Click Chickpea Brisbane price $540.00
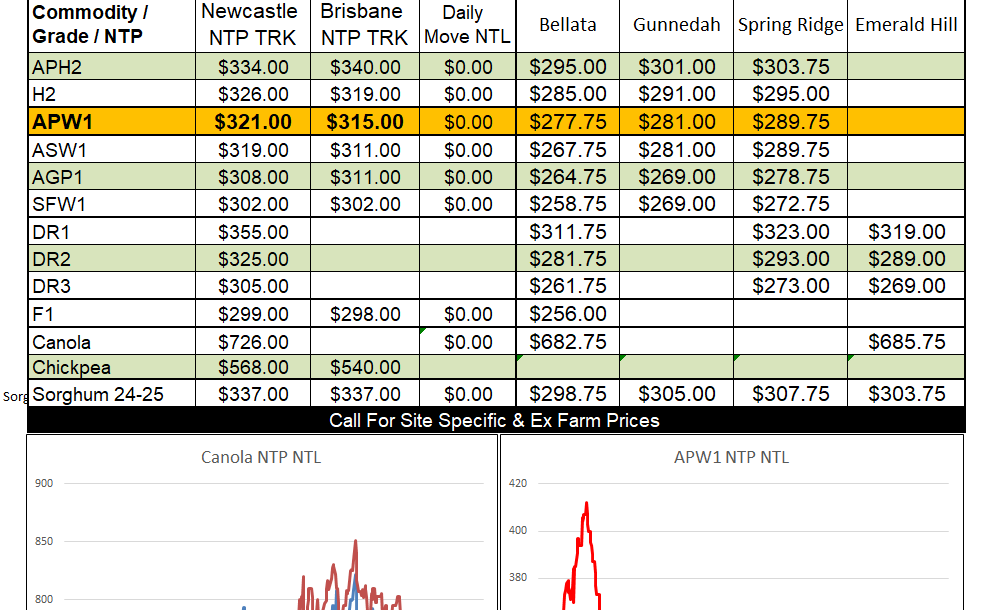Screen dimensions: 996x610 (x=364, y=368)
